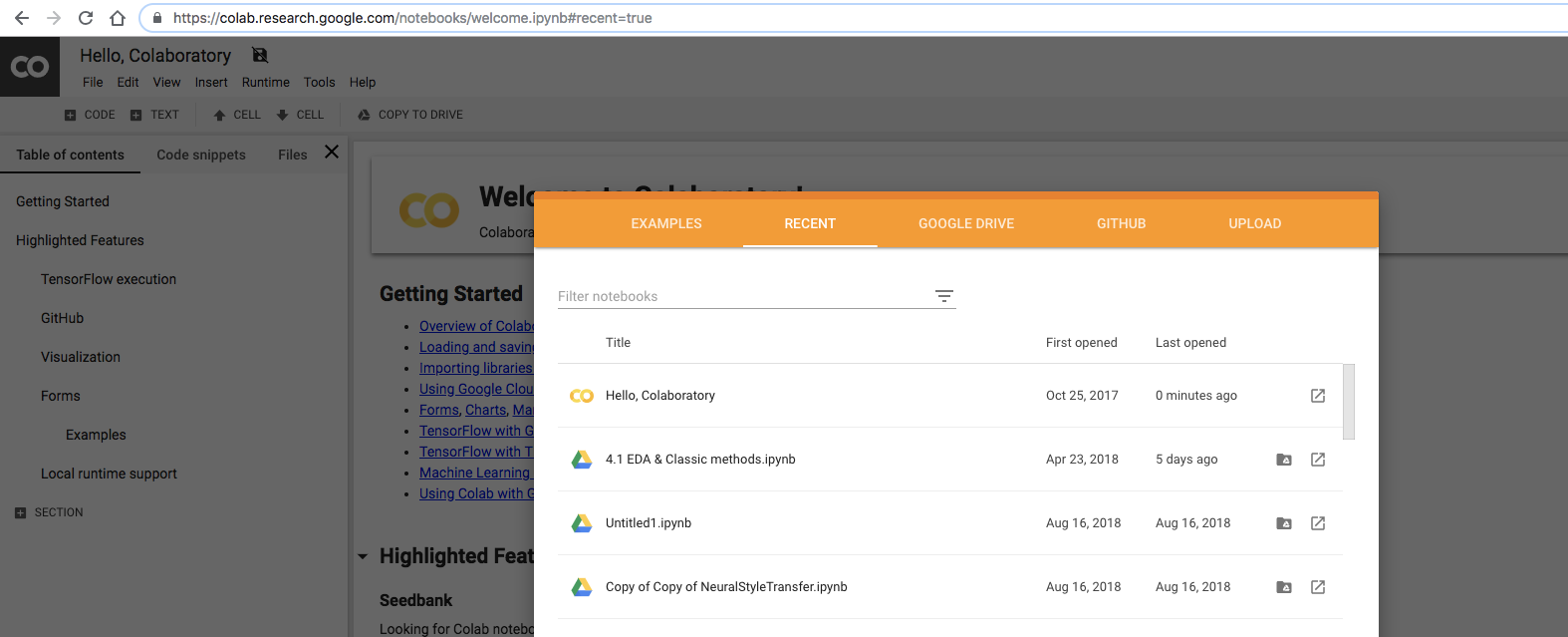This screenshot has width=1568, height=637.
Task: Jump to Getting Started in contents
Action: (x=63, y=201)
